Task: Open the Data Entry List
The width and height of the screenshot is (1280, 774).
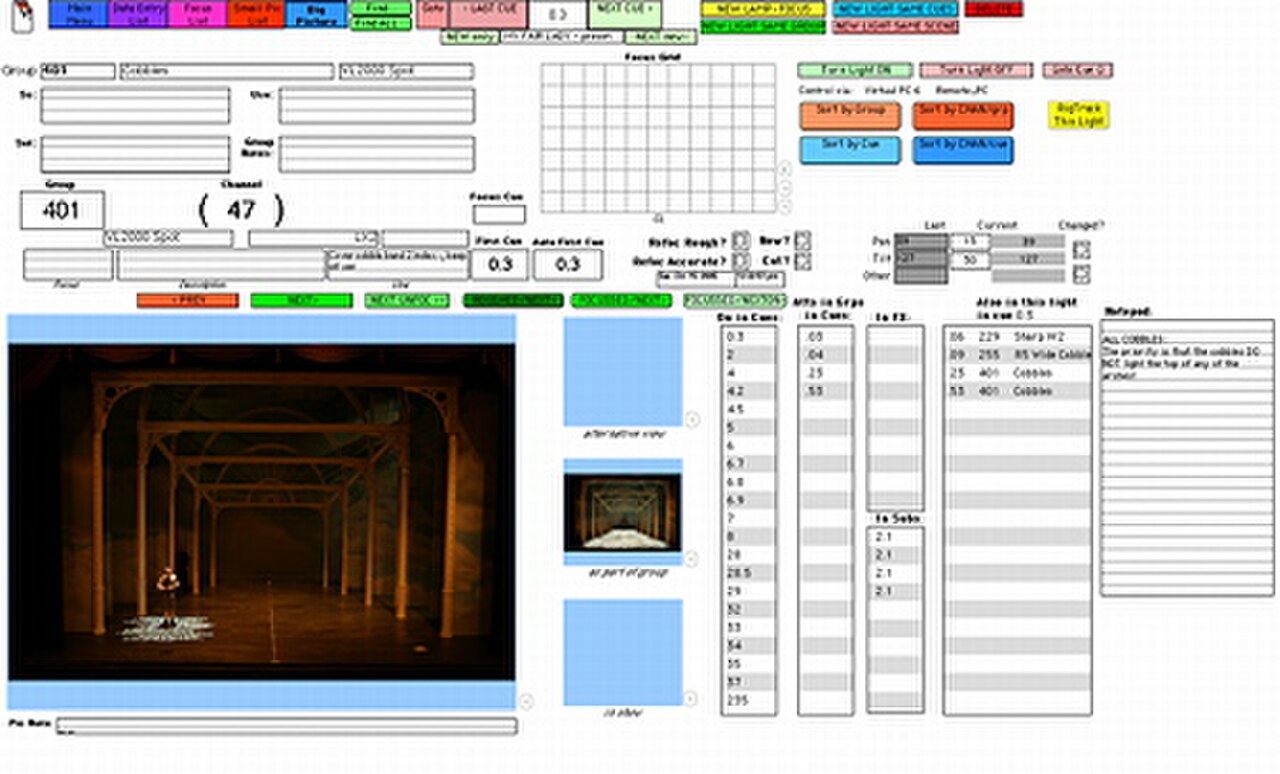Action: click(x=137, y=13)
